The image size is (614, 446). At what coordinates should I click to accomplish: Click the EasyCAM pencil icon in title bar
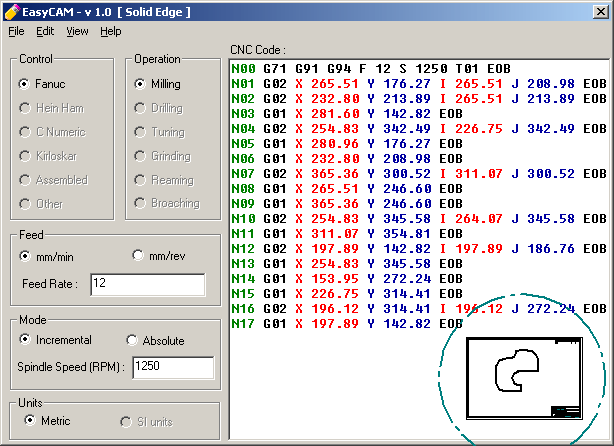coord(11,12)
